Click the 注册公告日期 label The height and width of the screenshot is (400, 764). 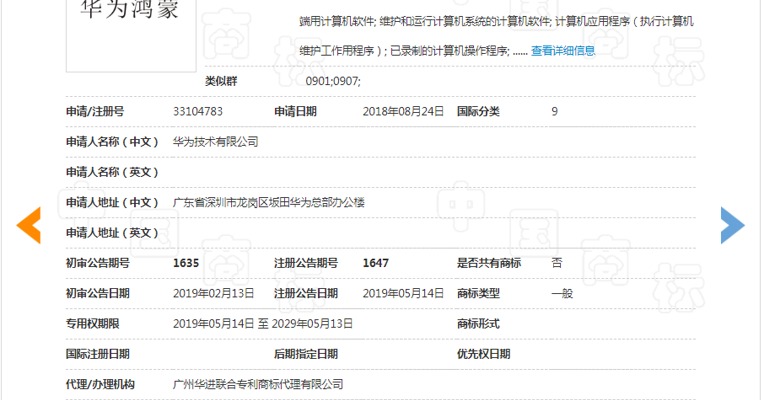306,293
